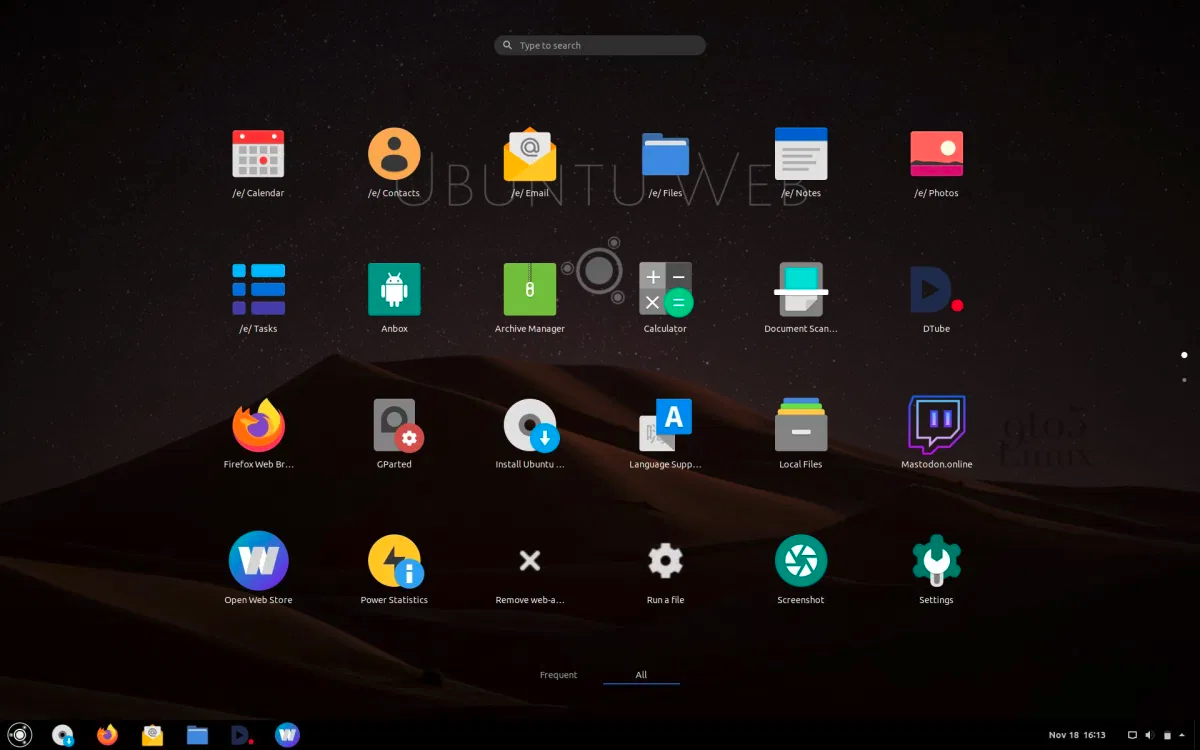
Task: Go to the first app page dot
Action: point(1184,355)
